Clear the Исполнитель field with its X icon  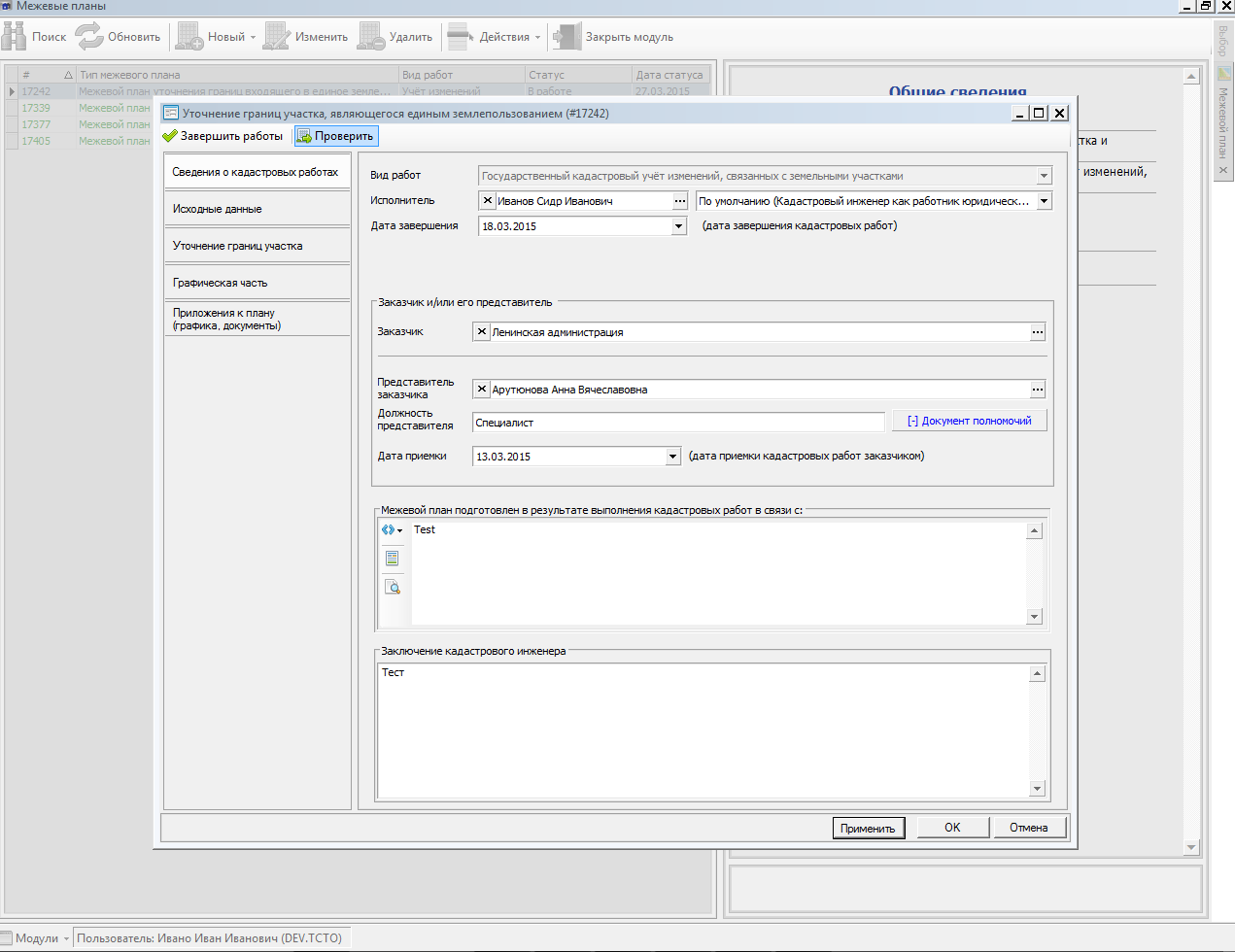[488, 201]
